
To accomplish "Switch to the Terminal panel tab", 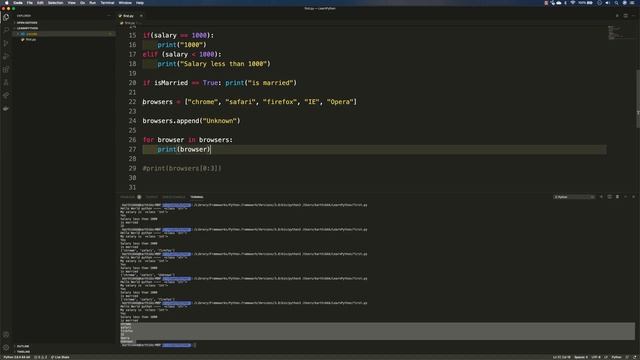I will [197, 197].
